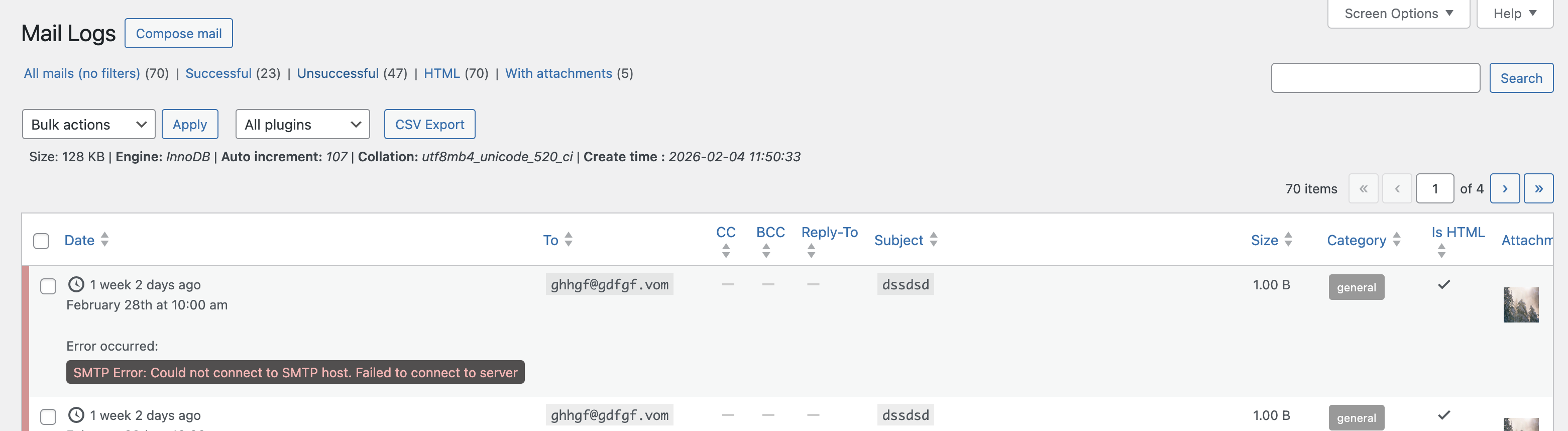The width and height of the screenshot is (1568, 431).
Task: Sort by To column sort arrows
Action: (x=569, y=240)
